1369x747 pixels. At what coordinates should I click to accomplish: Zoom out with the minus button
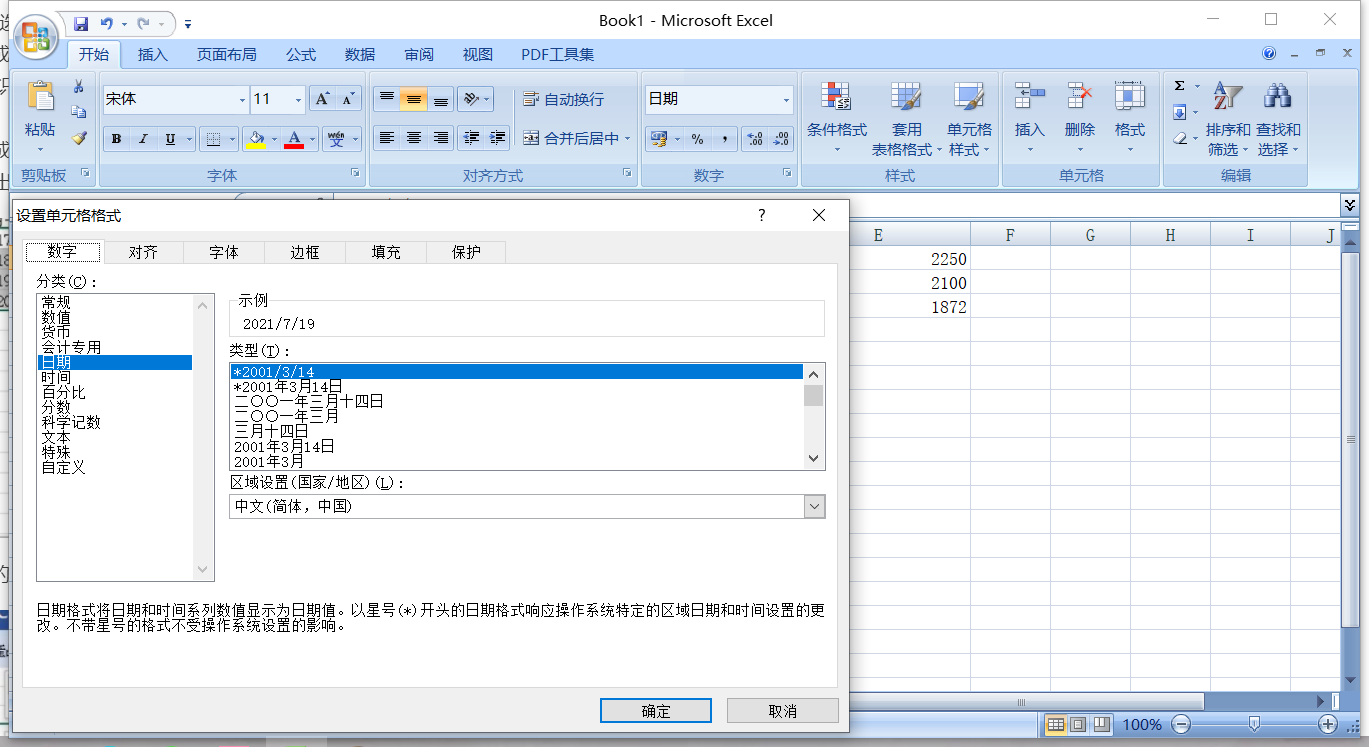click(1181, 724)
